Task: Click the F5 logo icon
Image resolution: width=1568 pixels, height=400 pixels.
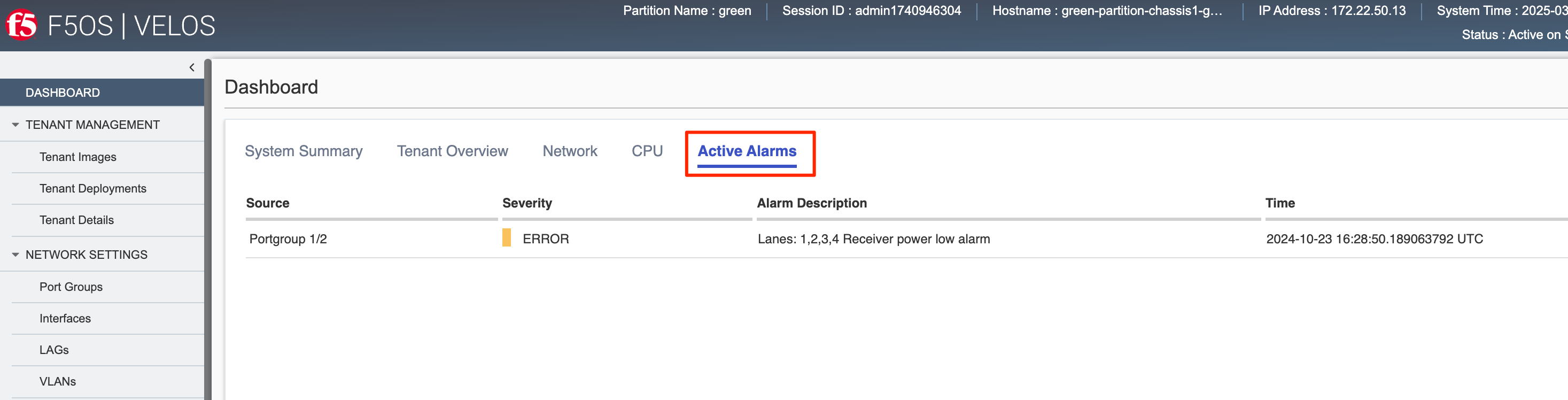Action: (x=21, y=25)
